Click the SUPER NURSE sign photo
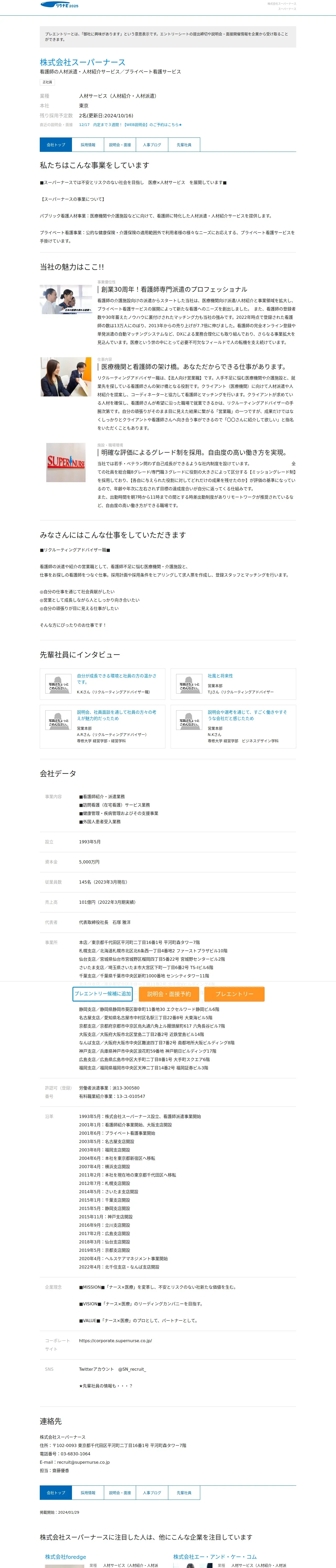This screenshot has height=1568, width=336. point(66,463)
